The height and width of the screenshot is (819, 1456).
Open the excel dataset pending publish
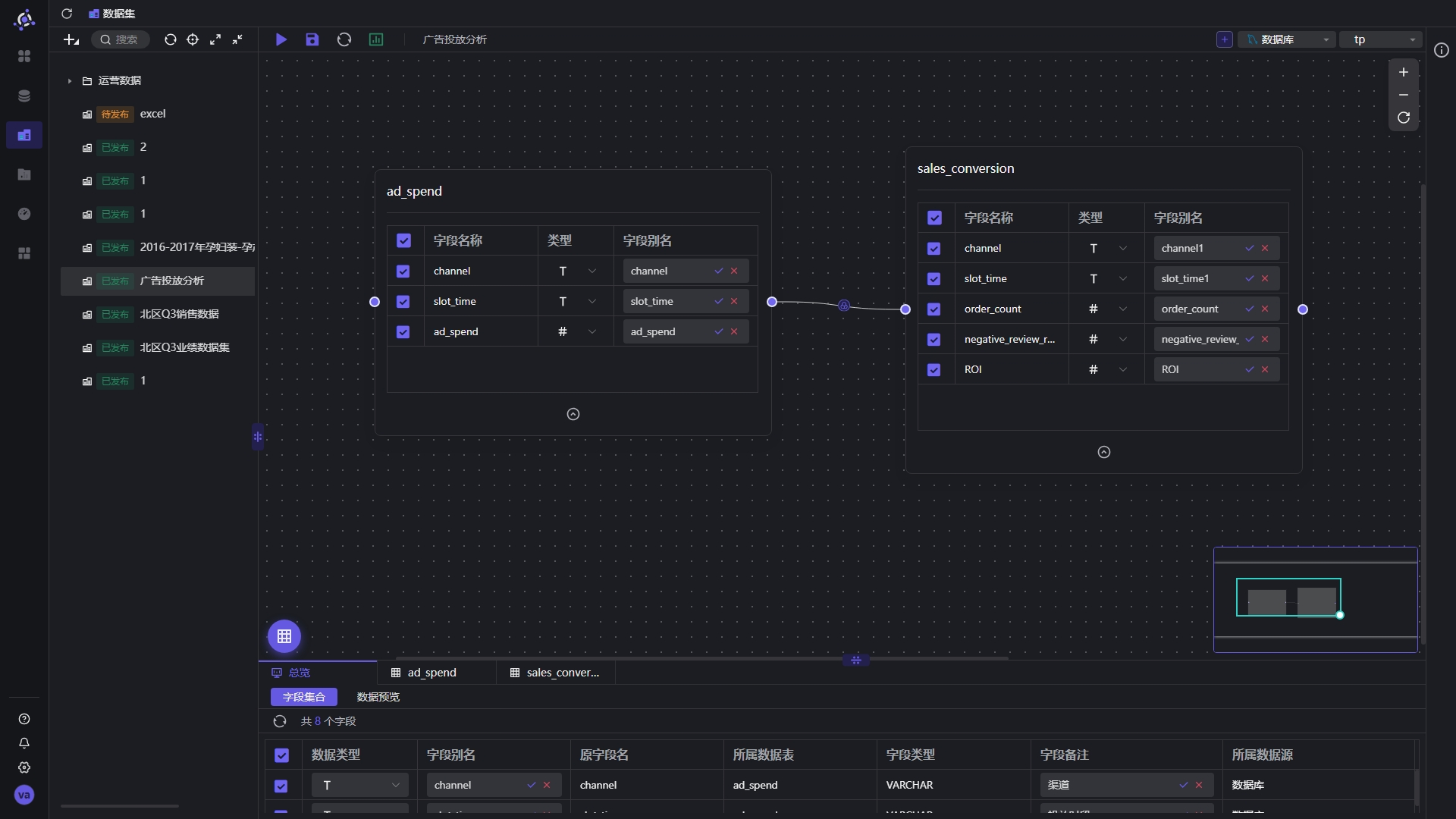click(158, 114)
